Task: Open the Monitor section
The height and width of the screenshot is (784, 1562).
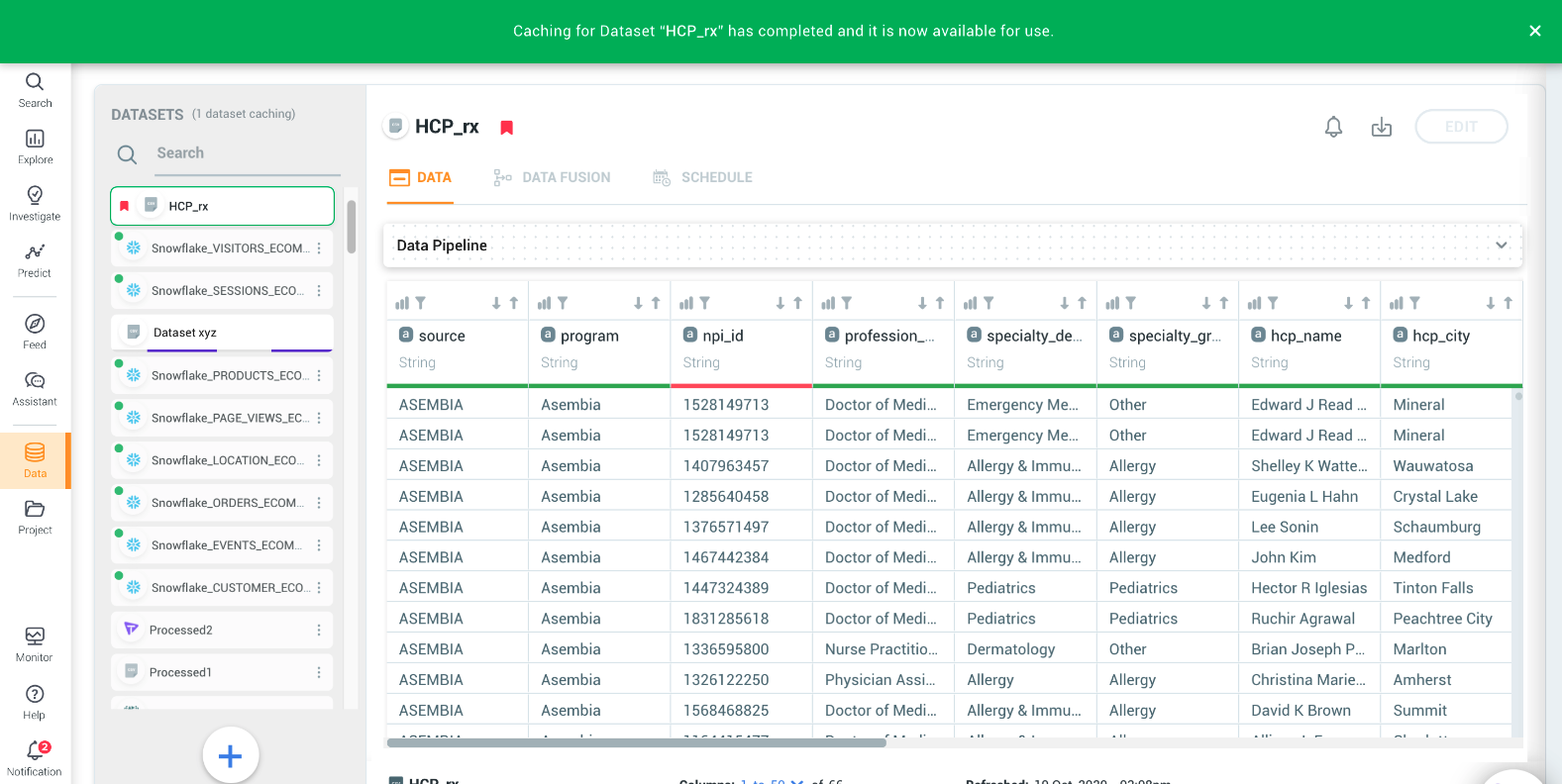Action: [35, 644]
